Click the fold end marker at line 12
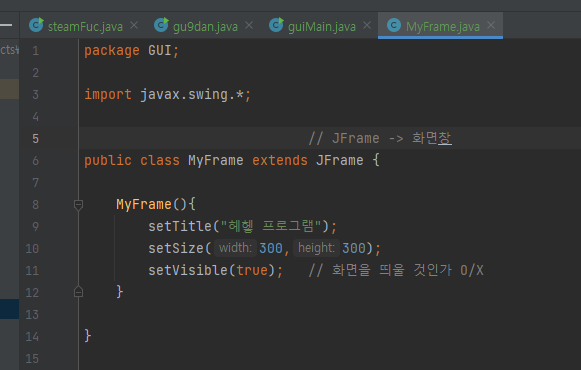The height and width of the screenshot is (370, 581). (x=78, y=292)
